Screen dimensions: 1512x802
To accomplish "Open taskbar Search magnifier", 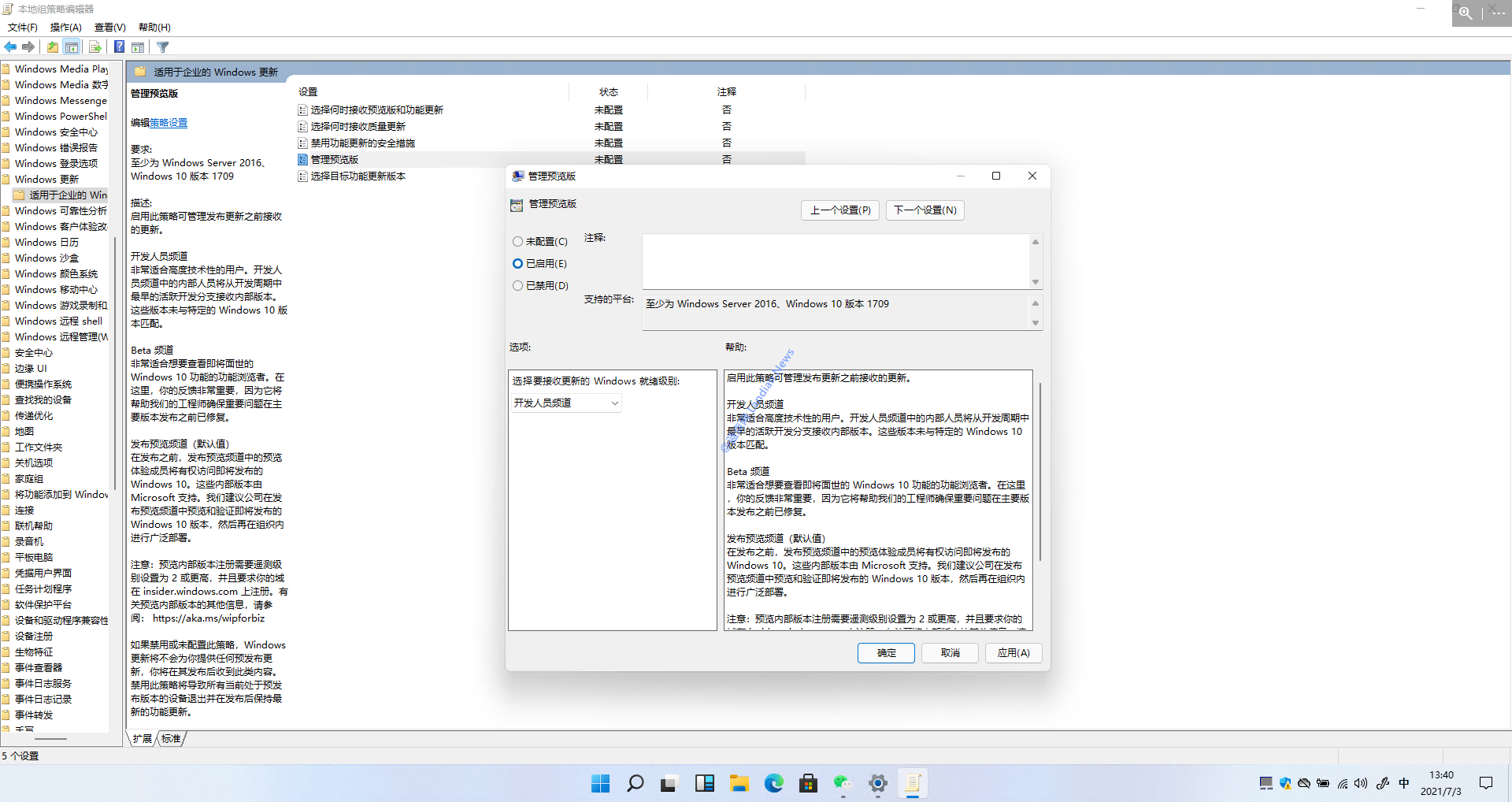I will coord(635,783).
